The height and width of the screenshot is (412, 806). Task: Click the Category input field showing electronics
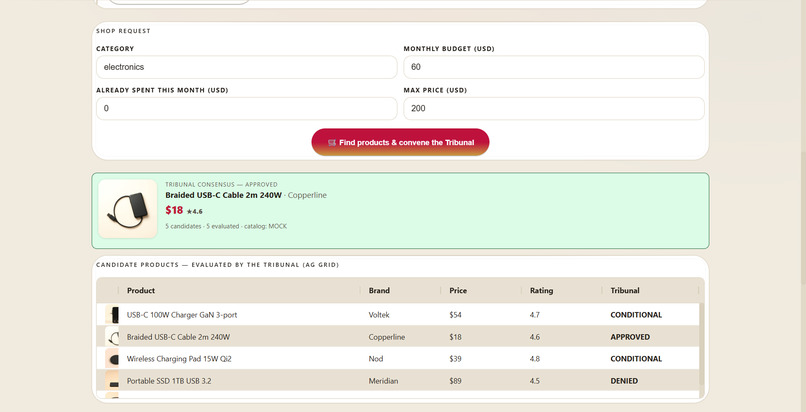point(247,67)
